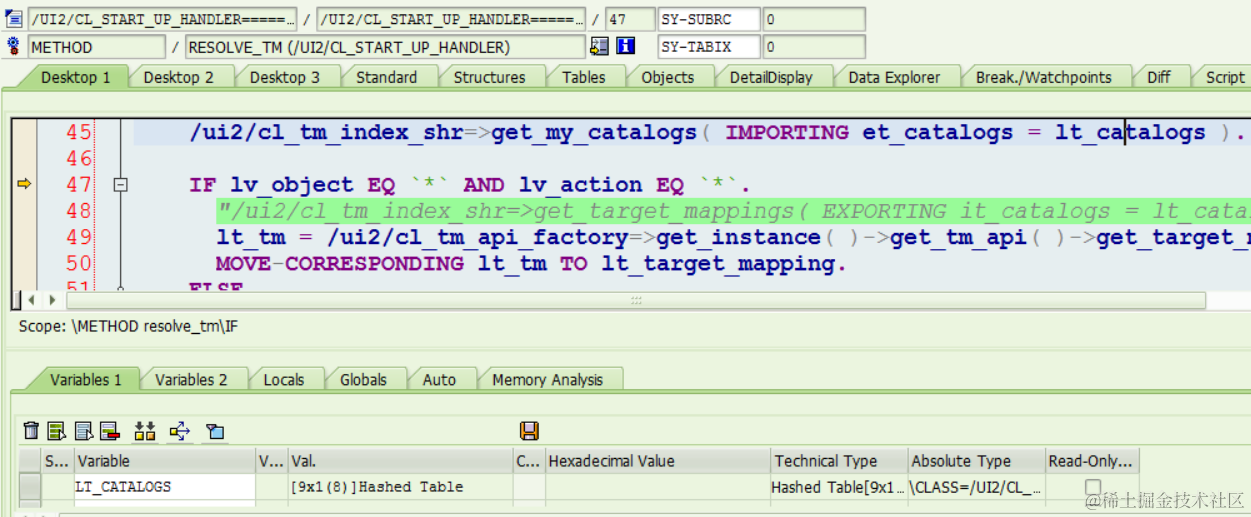Select the LT_CATALOGS row selector button
This screenshot has width=1251, height=517.
click(30, 487)
